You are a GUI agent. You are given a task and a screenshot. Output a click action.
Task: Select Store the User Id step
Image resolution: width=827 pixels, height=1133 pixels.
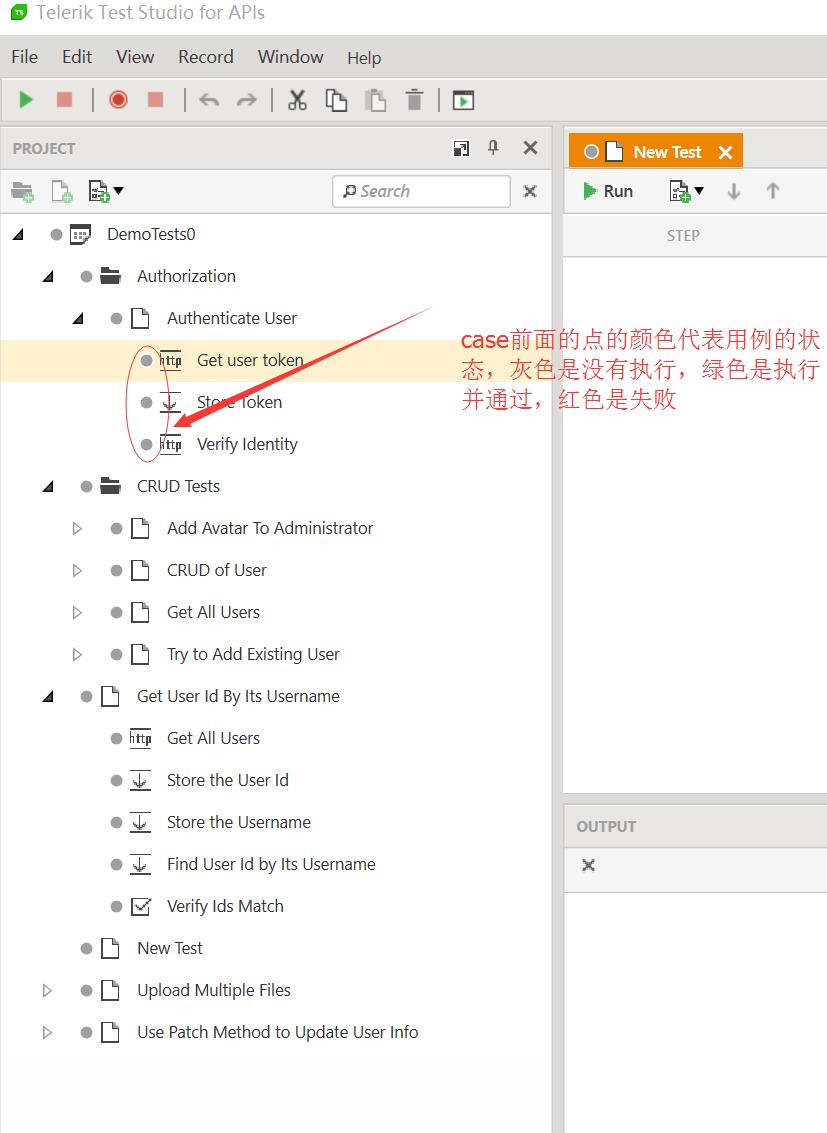tap(228, 780)
